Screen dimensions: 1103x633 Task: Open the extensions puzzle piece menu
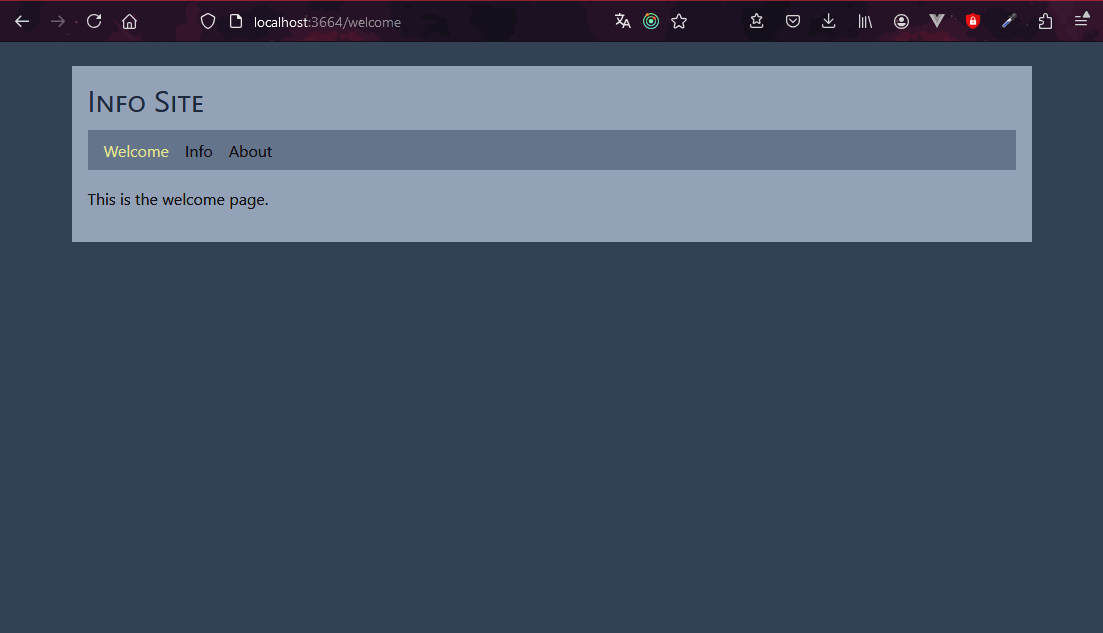pyautogui.click(x=1045, y=21)
